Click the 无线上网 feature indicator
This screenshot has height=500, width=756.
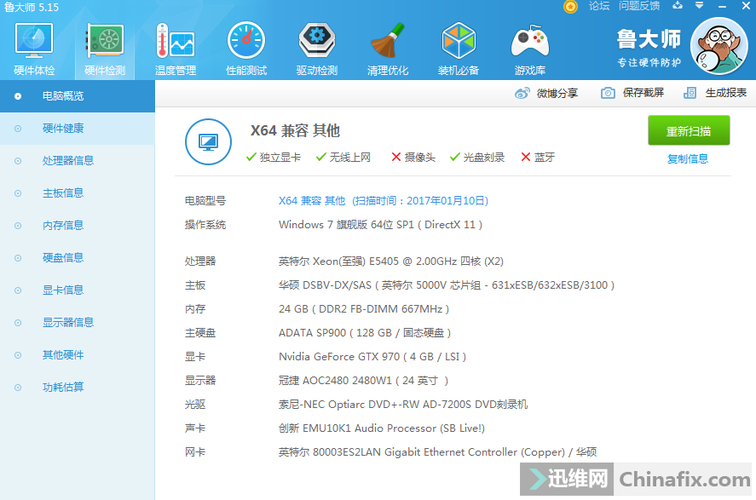343,157
